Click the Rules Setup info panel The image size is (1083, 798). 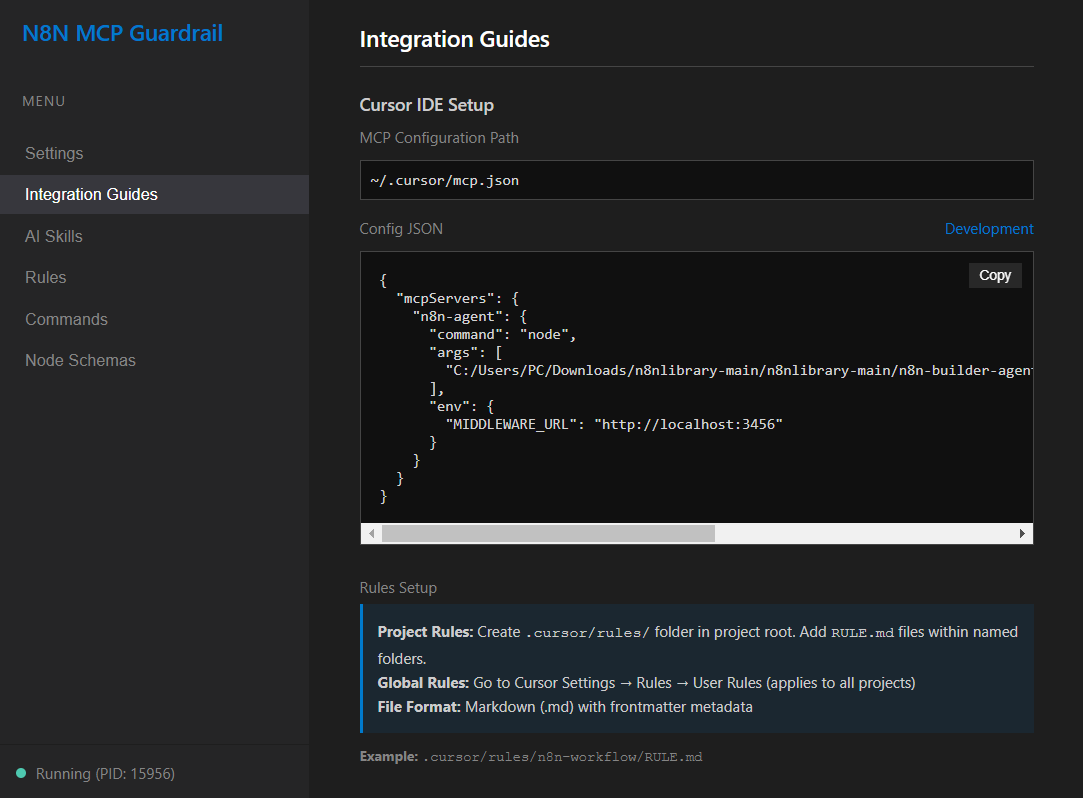pos(696,666)
